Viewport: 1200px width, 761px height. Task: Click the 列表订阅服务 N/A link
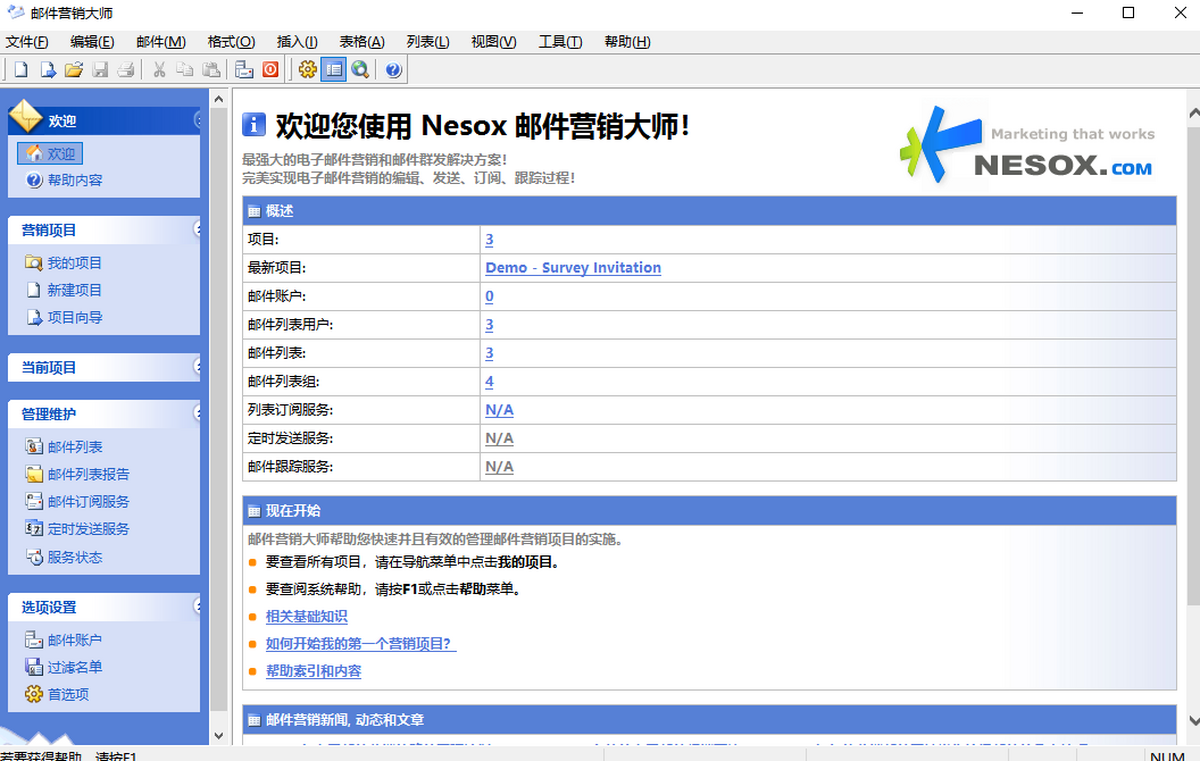(500, 410)
